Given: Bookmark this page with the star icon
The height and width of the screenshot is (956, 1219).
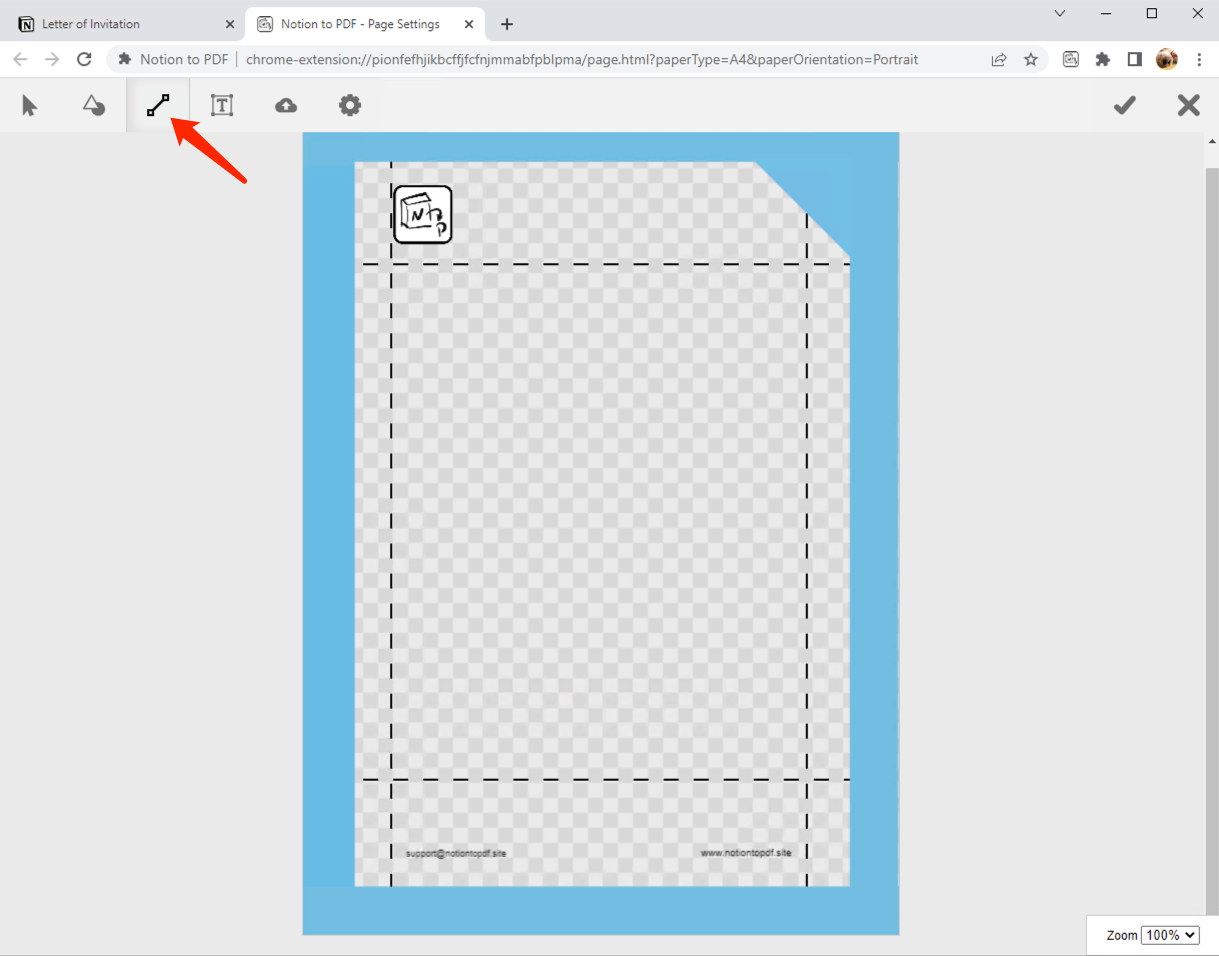Looking at the screenshot, I should [1030, 59].
